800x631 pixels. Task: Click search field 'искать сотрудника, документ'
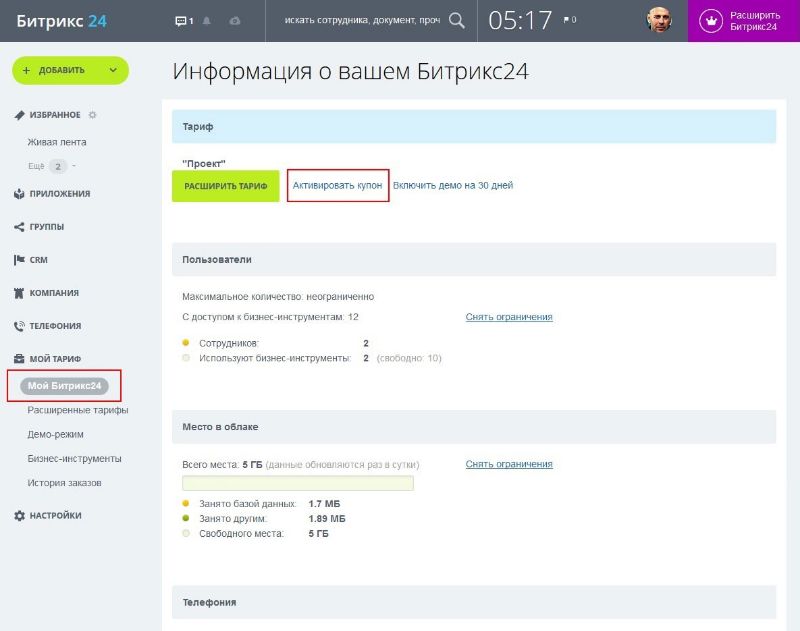362,20
